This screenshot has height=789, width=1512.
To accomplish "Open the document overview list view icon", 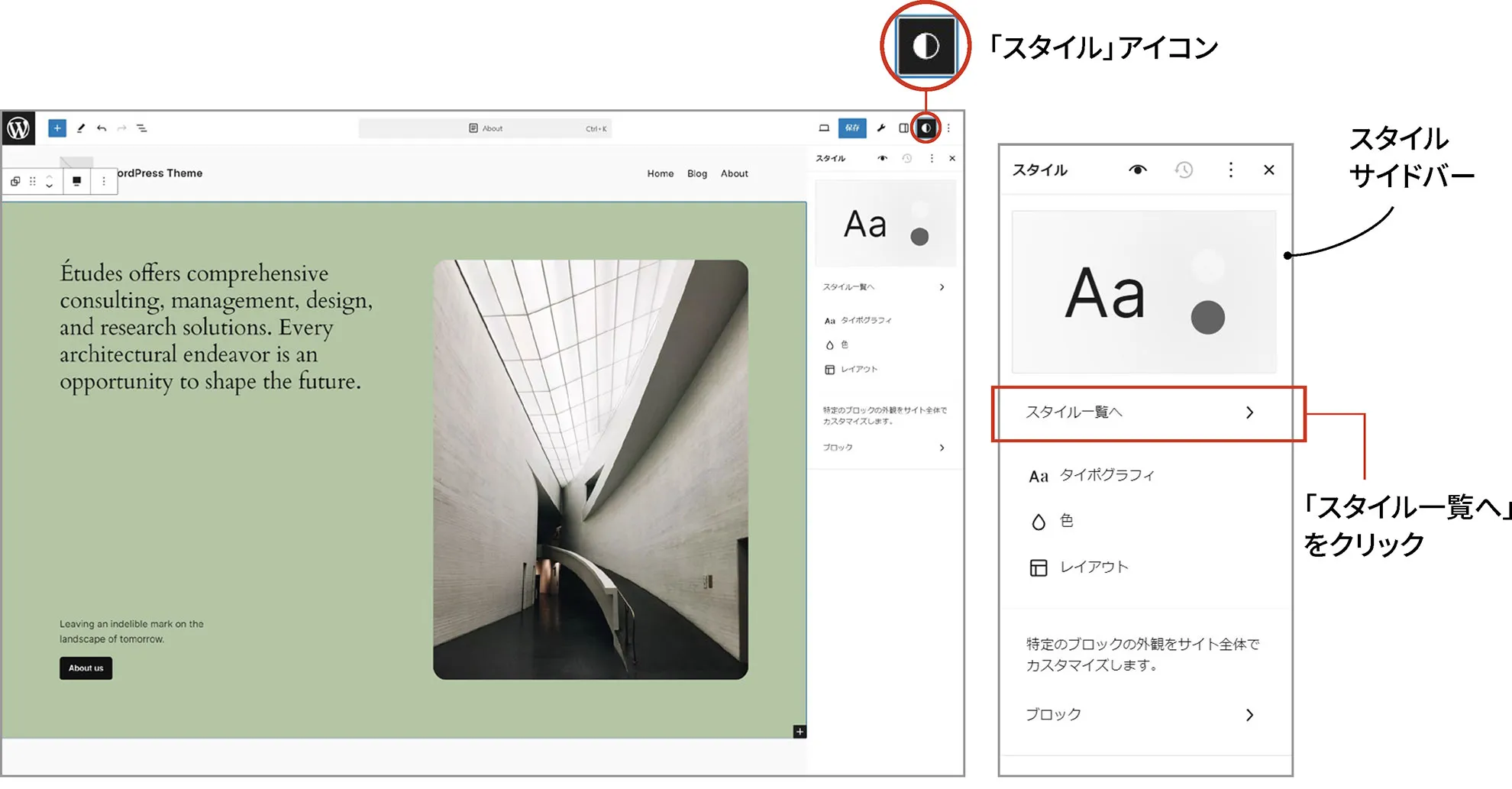I will click(x=142, y=128).
